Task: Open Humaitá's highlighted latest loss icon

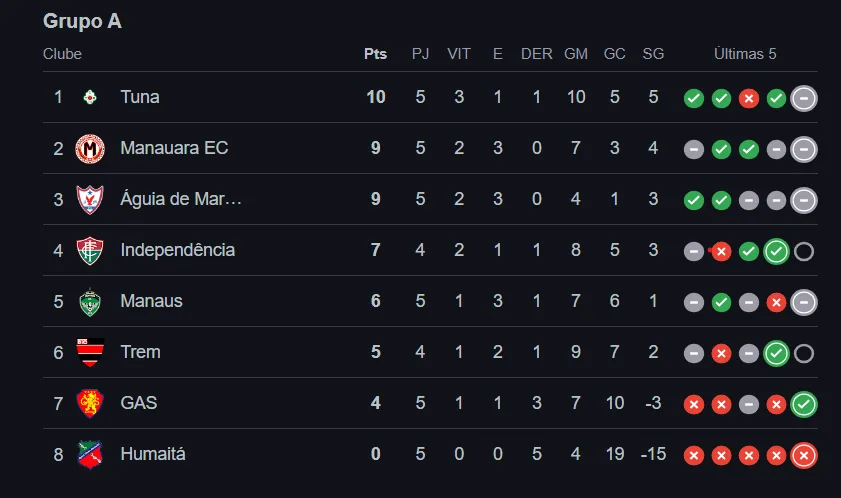Action: (x=803, y=456)
